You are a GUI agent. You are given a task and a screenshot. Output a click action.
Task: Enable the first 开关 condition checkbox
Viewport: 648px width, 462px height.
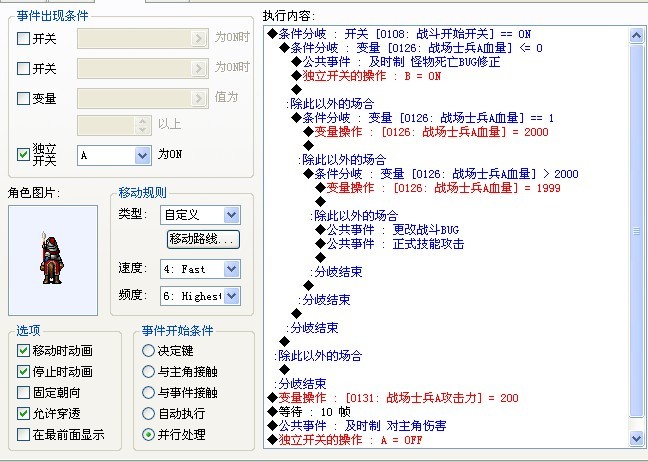coord(23,38)
